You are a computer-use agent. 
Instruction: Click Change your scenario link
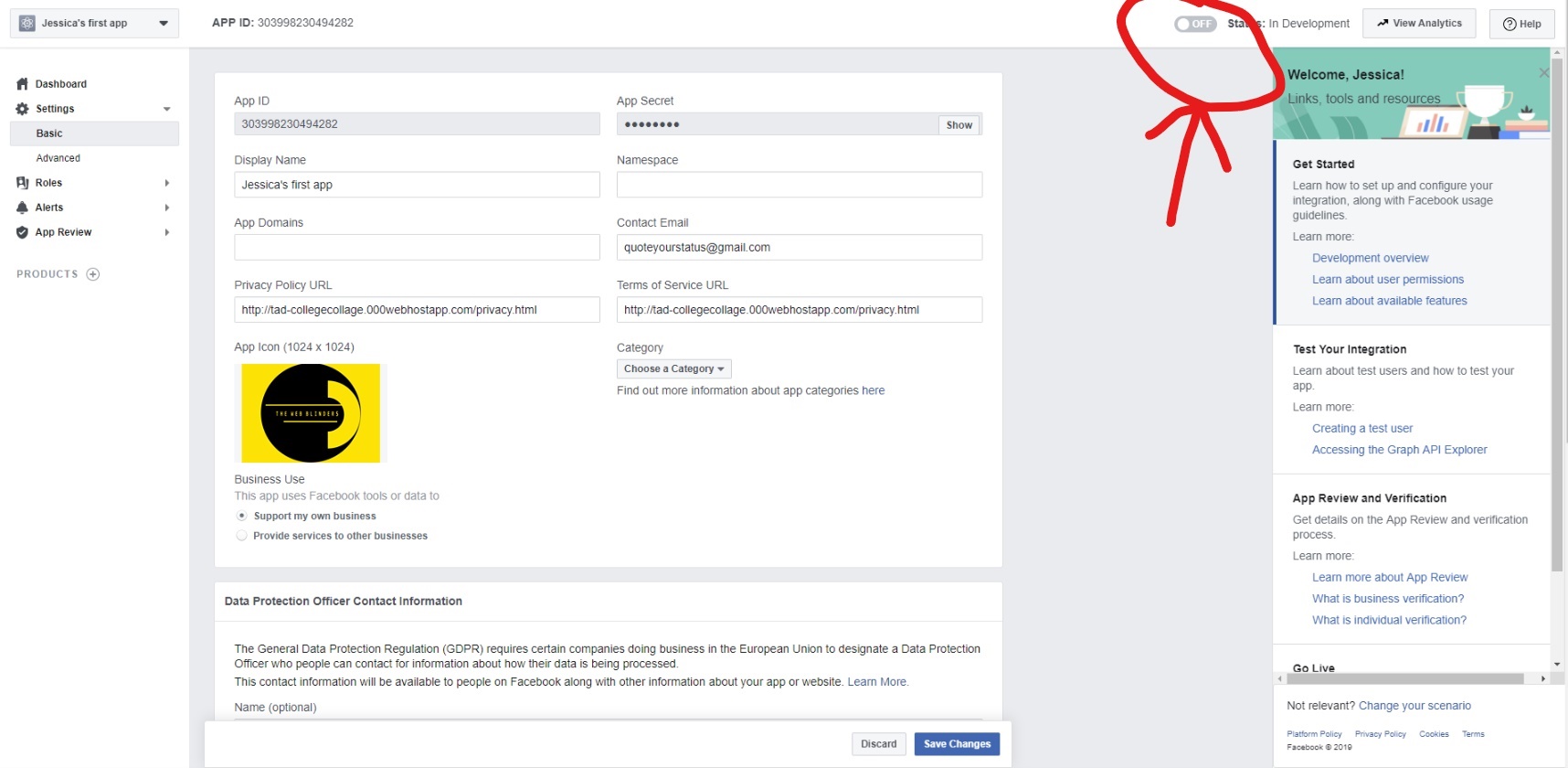1414,706
